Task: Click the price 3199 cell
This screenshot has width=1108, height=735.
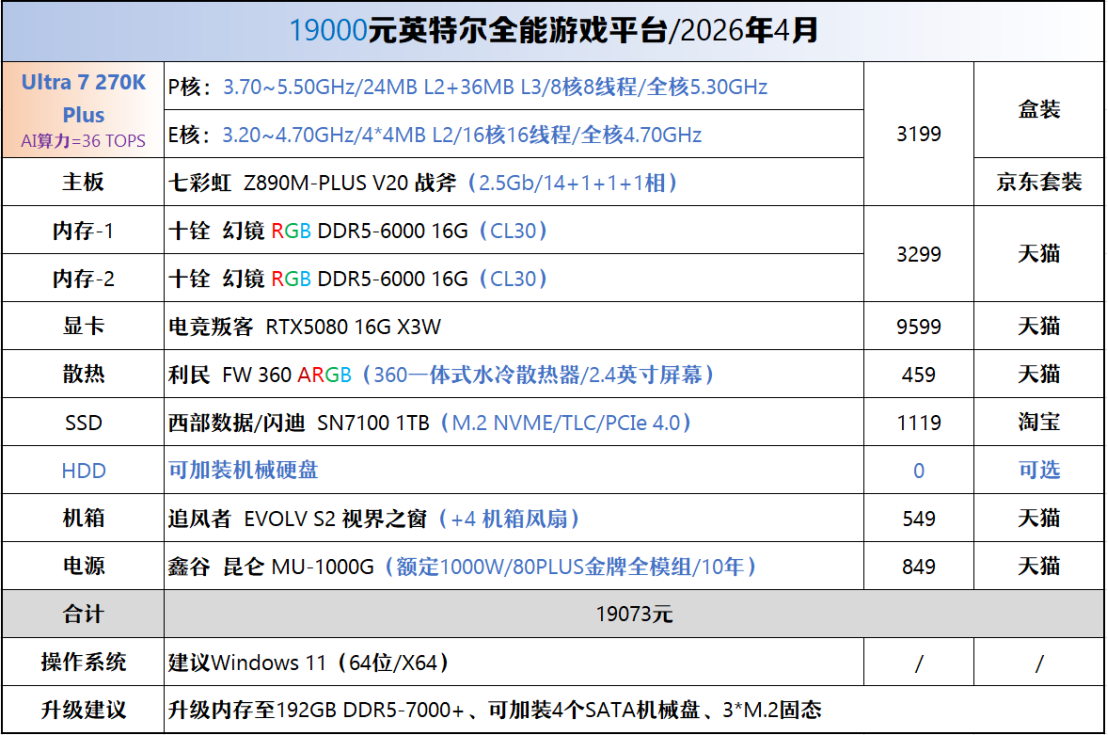Action: (x=919, y=134)
